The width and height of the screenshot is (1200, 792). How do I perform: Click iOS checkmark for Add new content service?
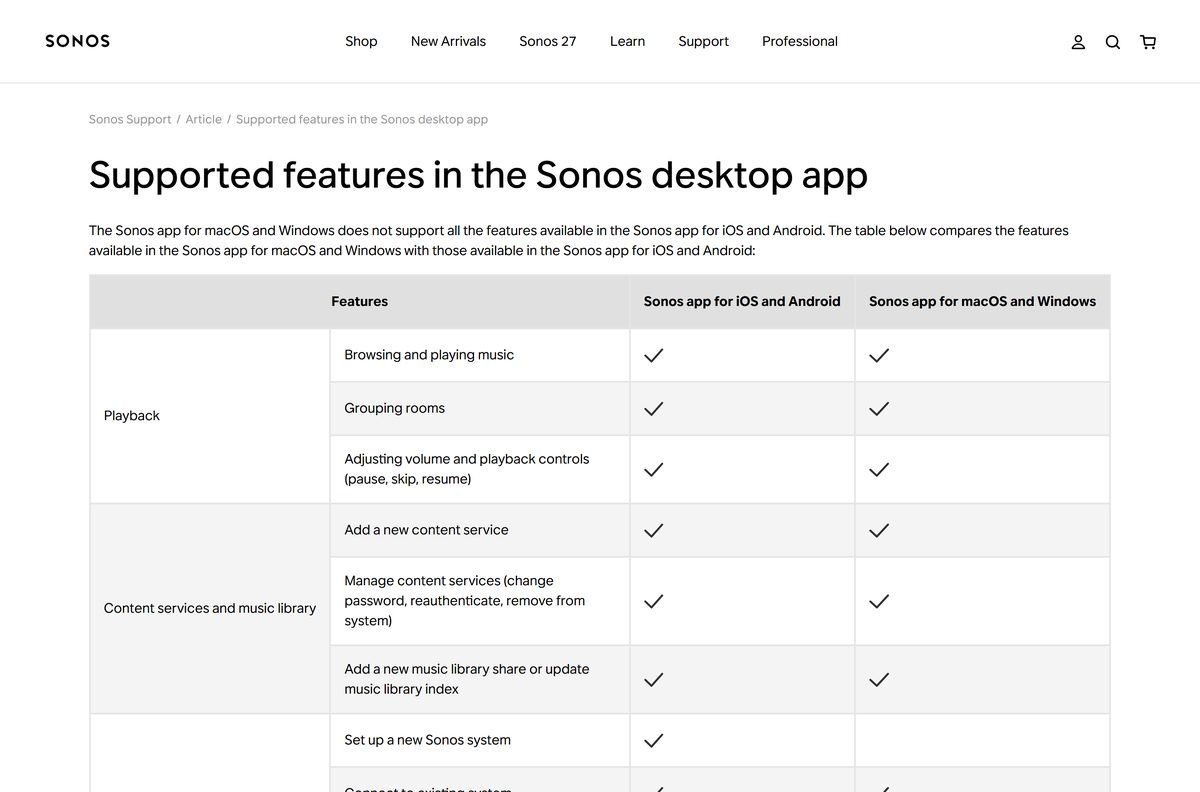654,531
